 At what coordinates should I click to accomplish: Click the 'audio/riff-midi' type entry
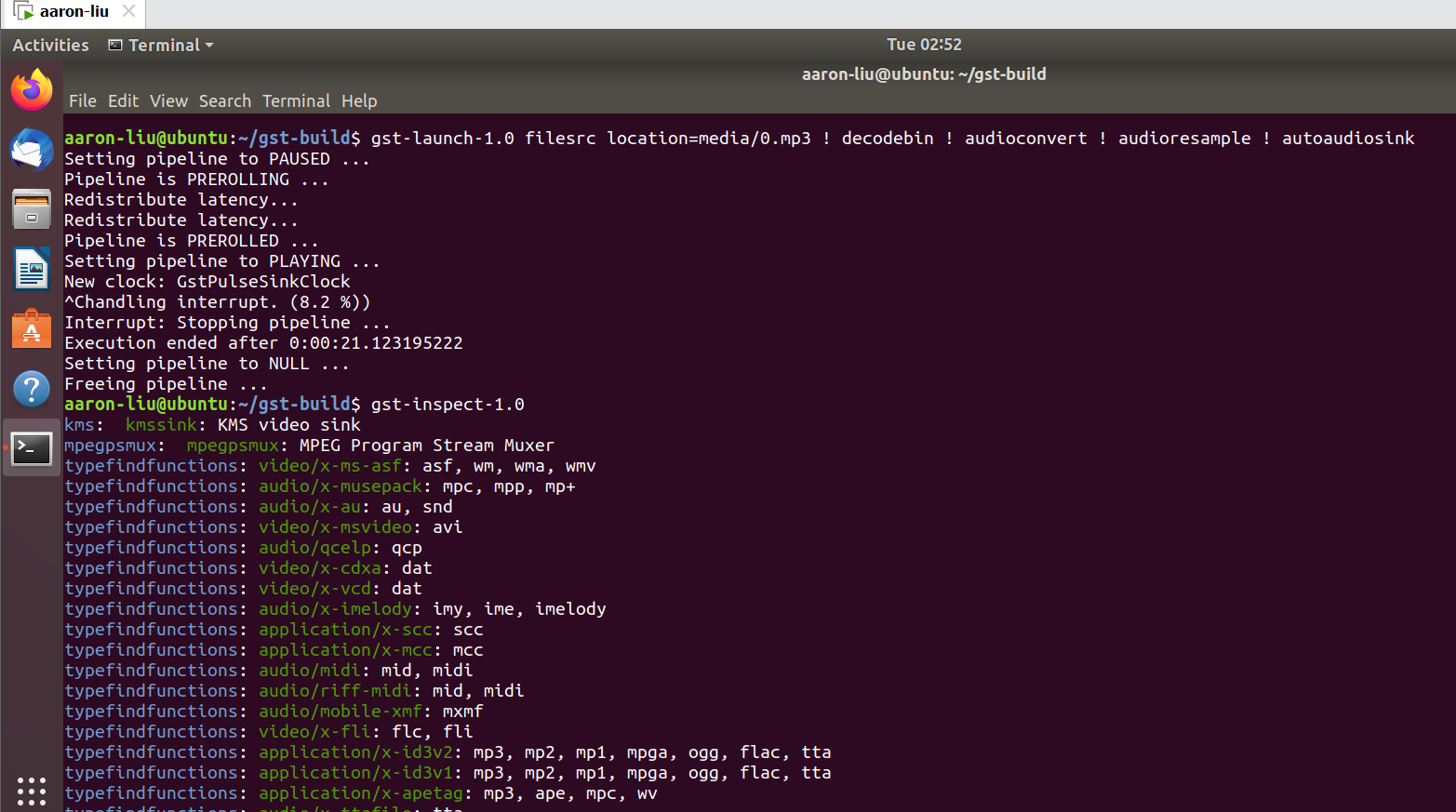click(335, 691)
